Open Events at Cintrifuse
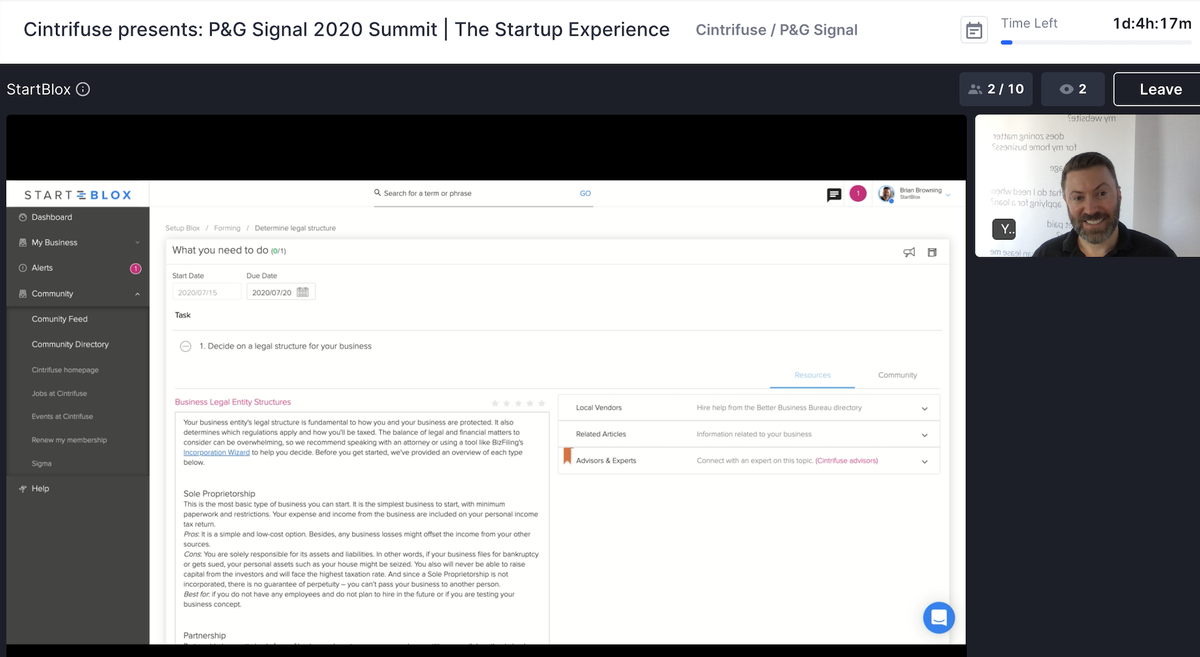Image resolution: width=1200 pixels, height=657 pixels. coord(62,416)
